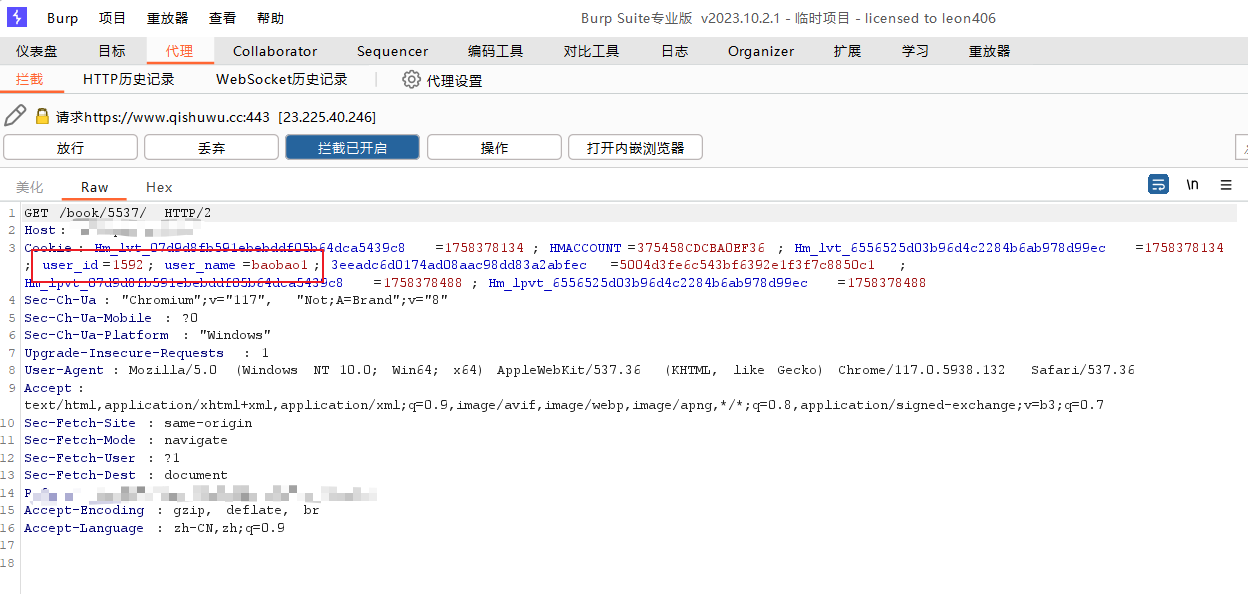This screenshot has height=594, width=1248.
Task: Click the 放行 forward button
Action: [70, 148]
